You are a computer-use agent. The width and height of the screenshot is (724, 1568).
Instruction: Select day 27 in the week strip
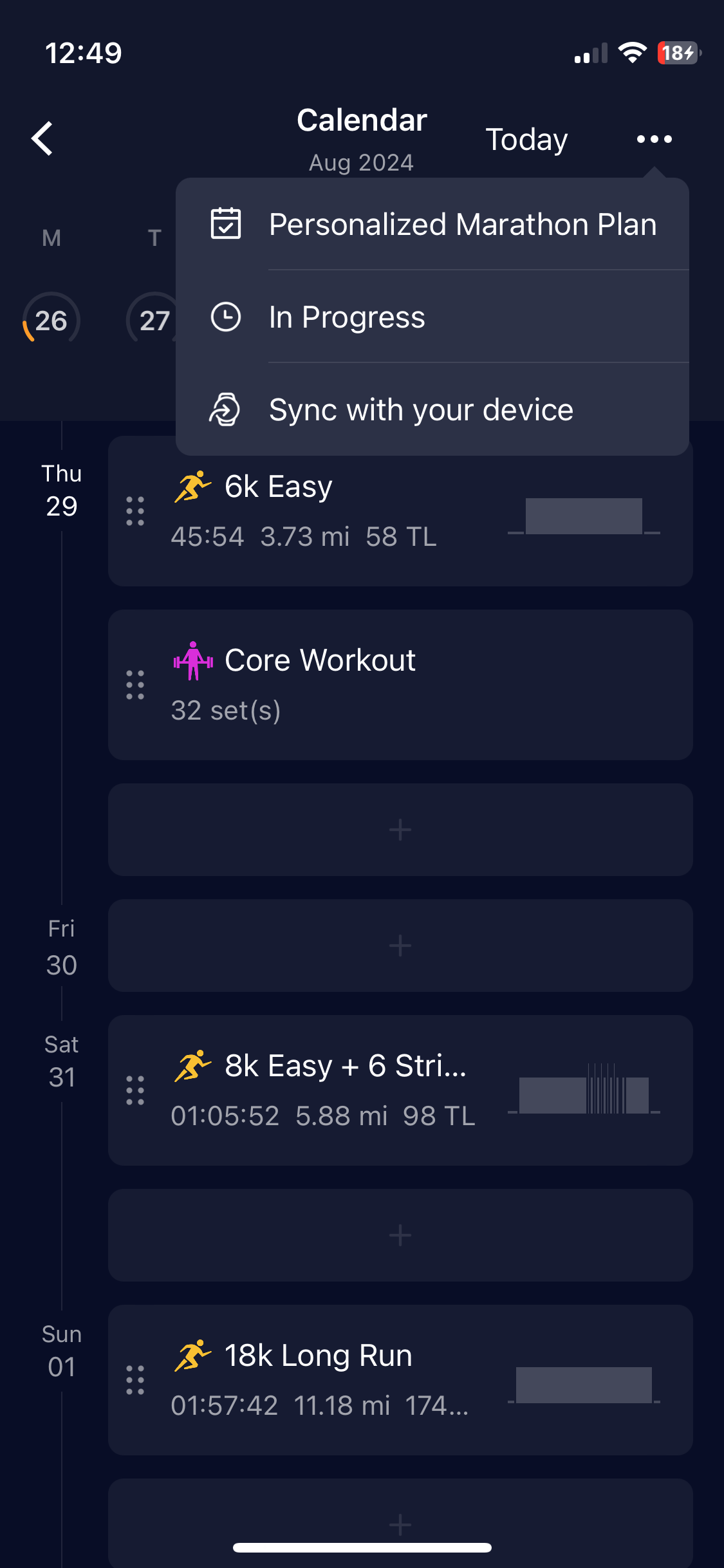pos(154,320)
